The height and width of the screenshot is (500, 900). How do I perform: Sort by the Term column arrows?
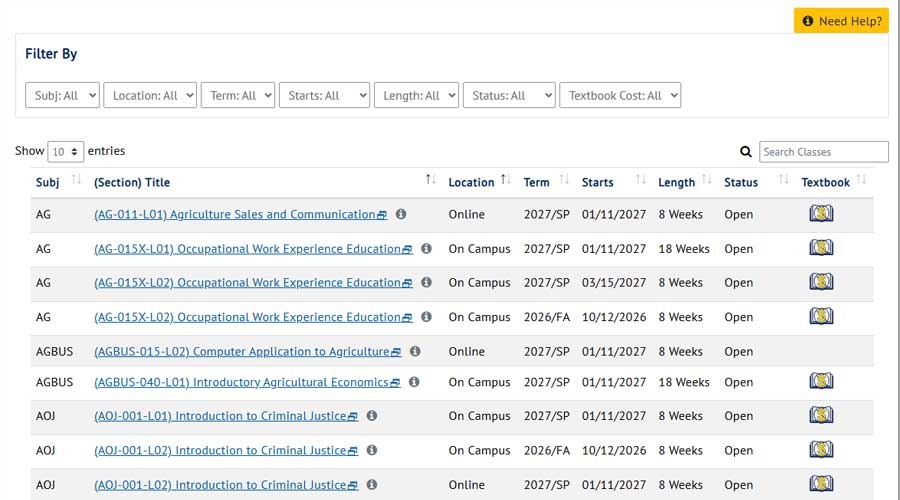(x=564, y=180)
